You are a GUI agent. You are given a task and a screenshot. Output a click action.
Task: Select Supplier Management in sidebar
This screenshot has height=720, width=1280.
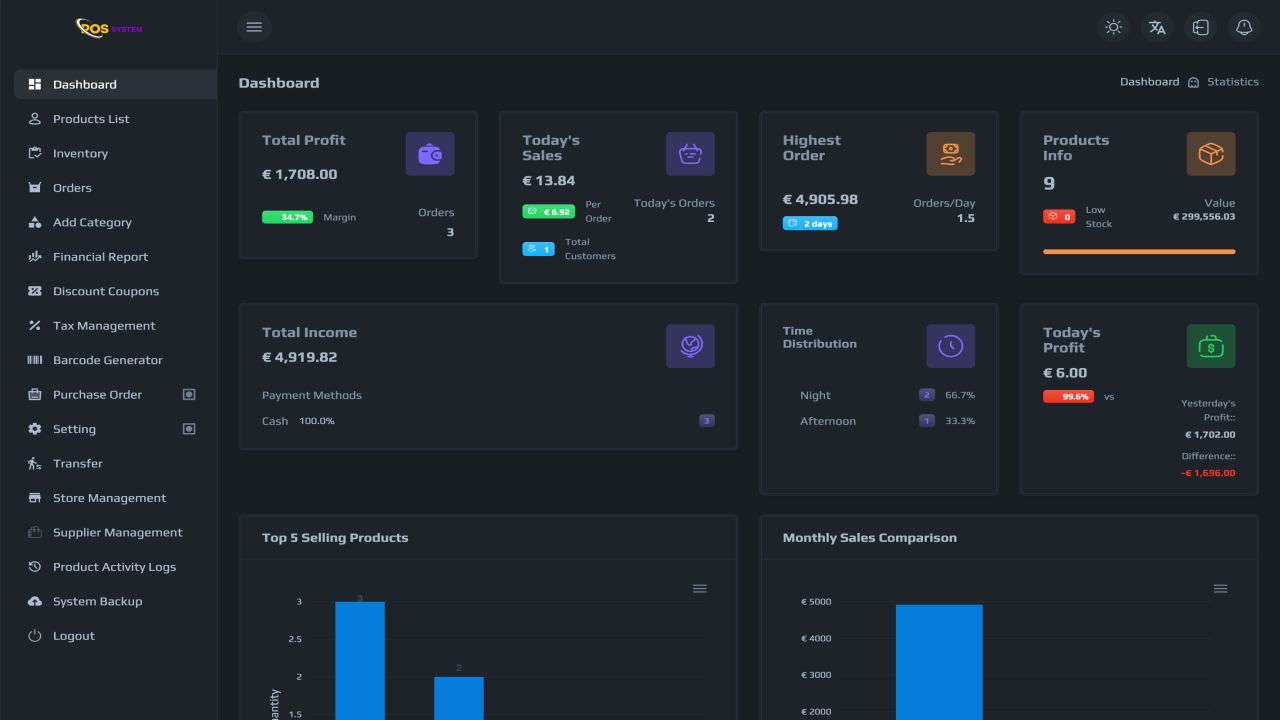click(x=115, y=533)
